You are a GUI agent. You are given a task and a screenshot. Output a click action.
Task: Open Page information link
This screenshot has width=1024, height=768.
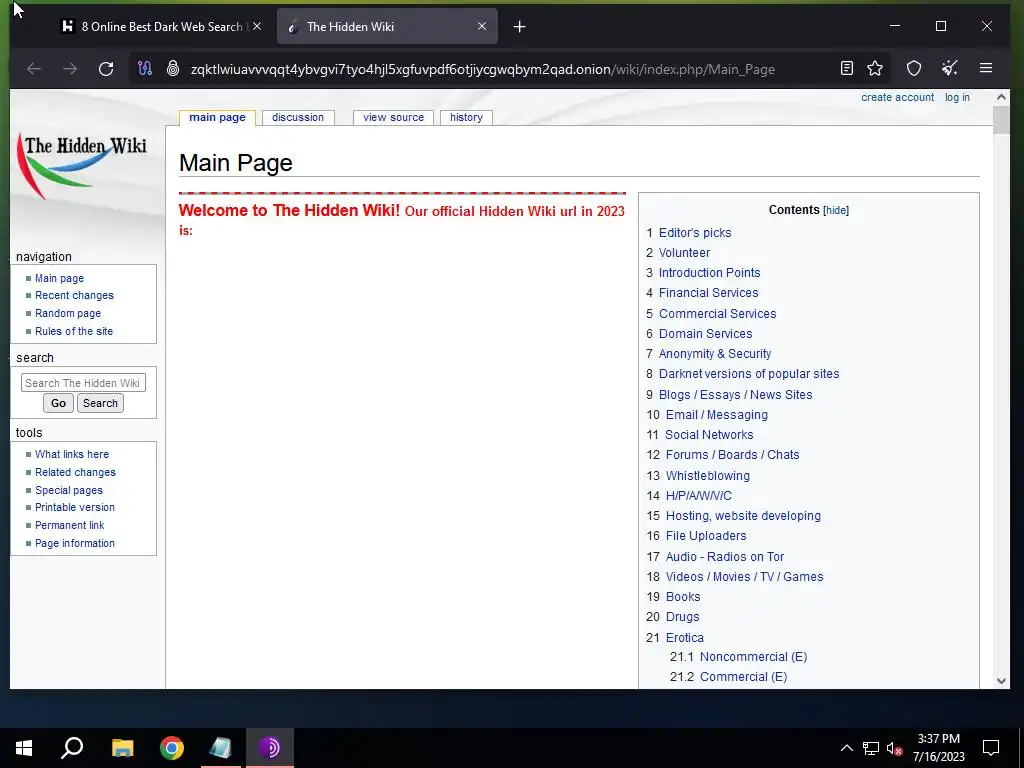(74, 543)
